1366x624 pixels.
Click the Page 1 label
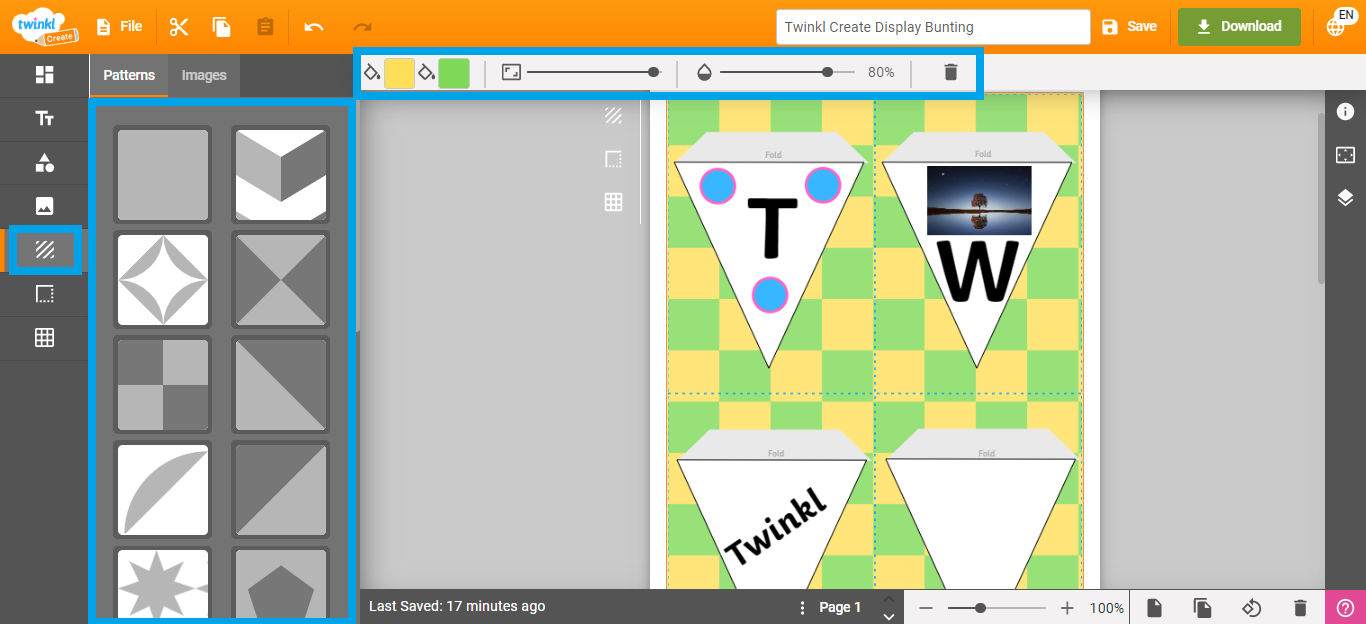coord(840,607)
